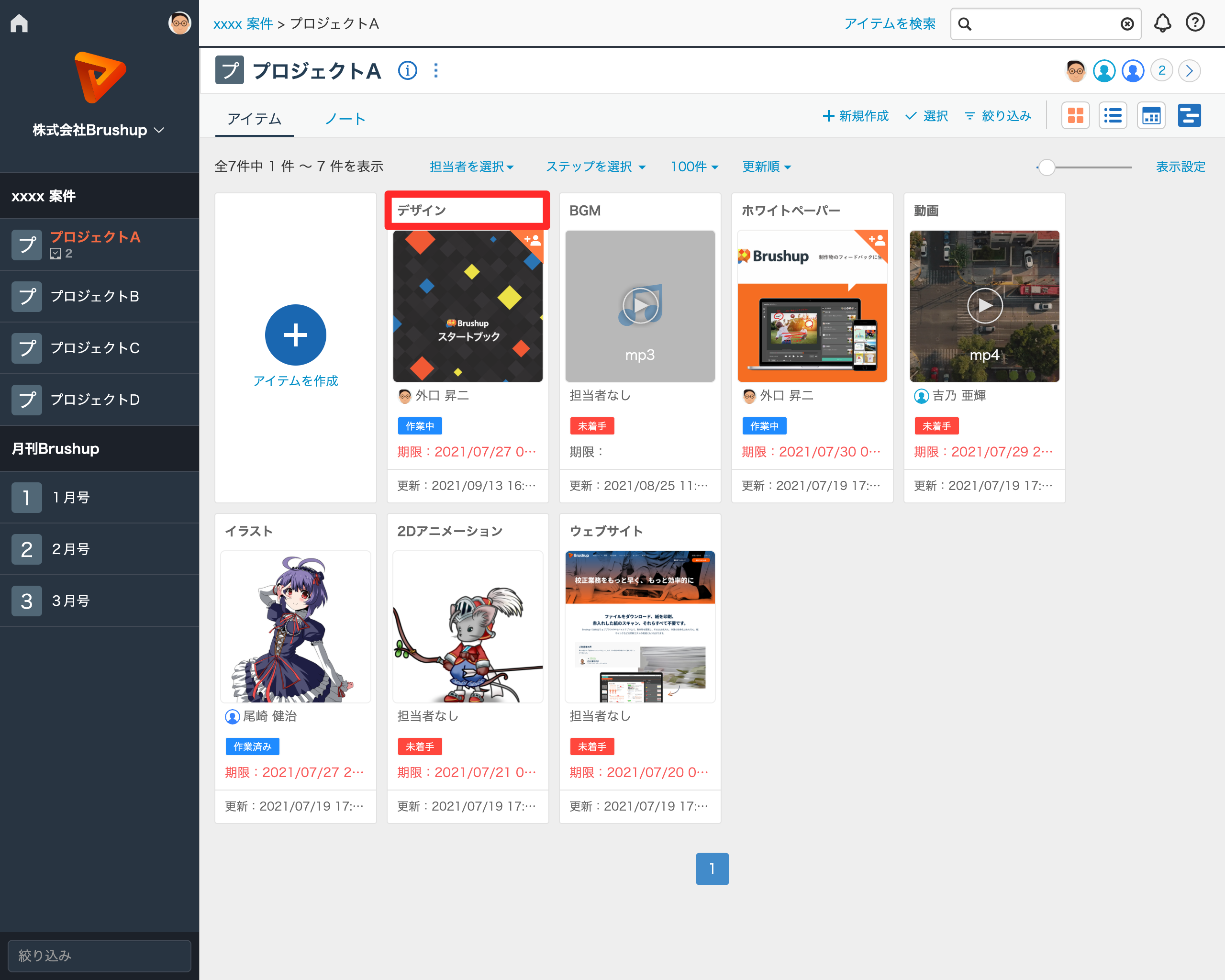Switch to calendar view layout
Image resolution: width=1225 pixels, height=980 pixels.
point(1150,116)
